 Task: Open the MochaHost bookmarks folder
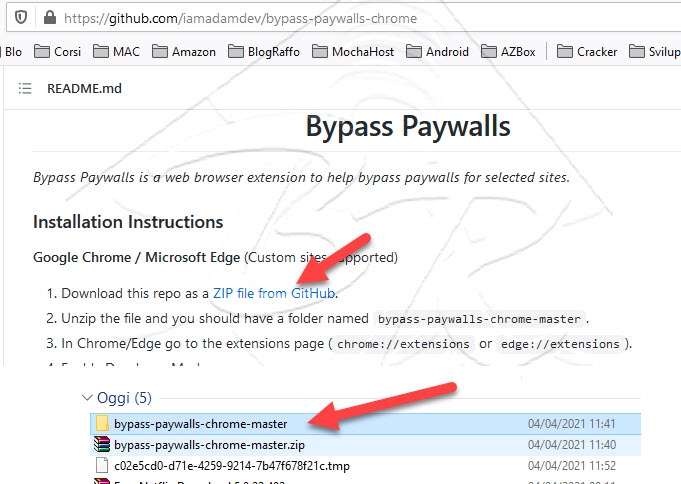[353, 52]
